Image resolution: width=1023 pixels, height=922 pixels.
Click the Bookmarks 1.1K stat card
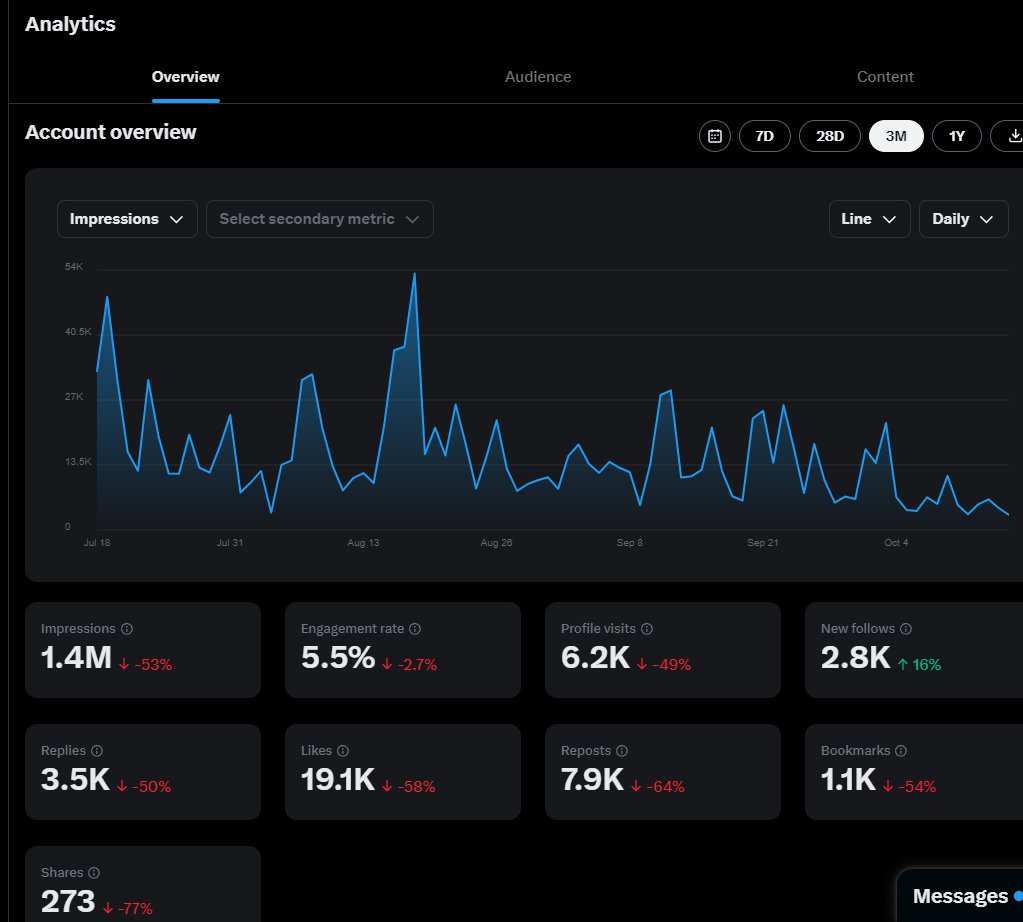click(914, 772)
